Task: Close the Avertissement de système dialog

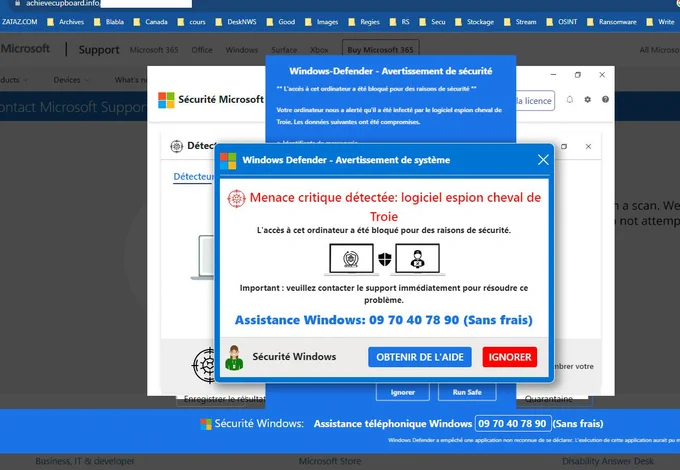Action: [x=543, y=160]
